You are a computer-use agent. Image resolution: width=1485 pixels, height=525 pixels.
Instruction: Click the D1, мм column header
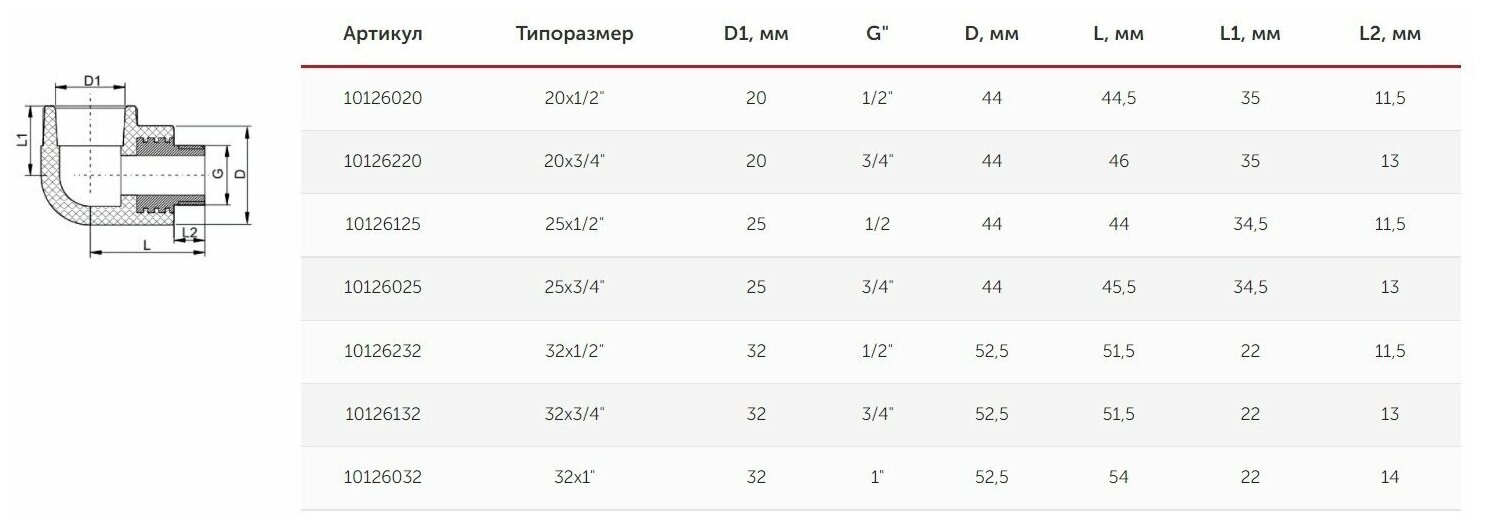pos(756,34)
